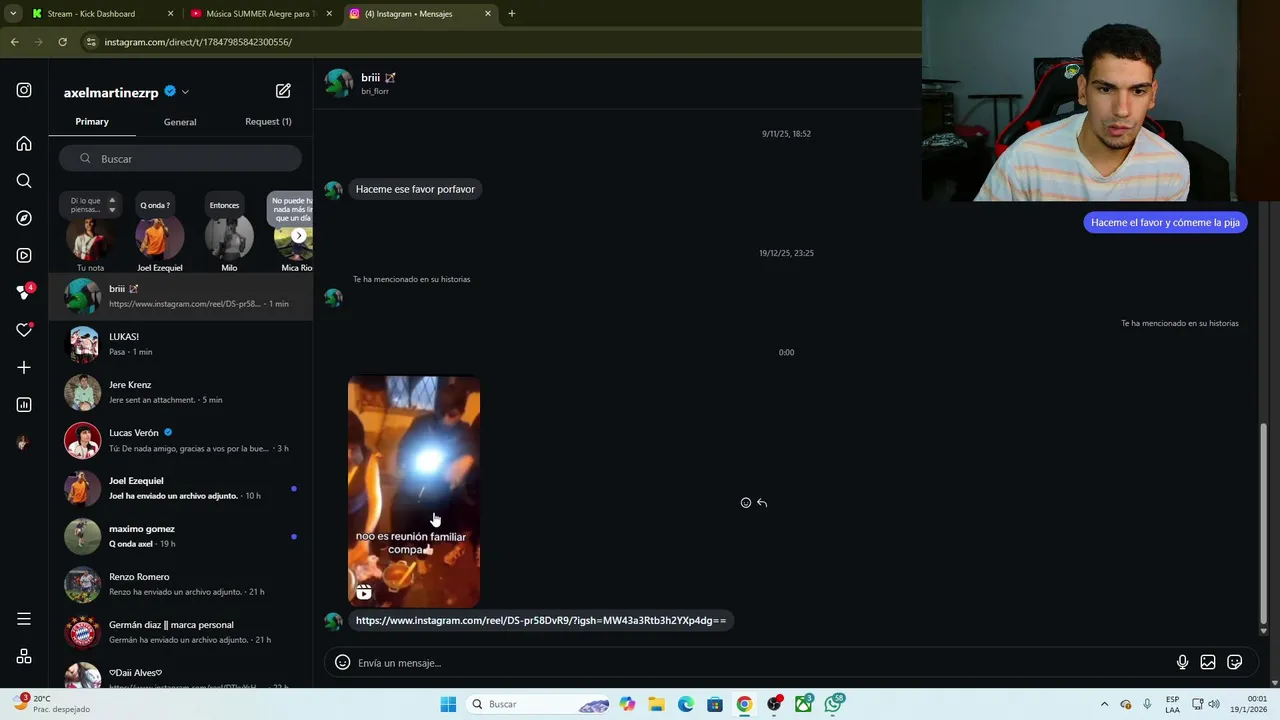Click the sent blue message bubble
Viewport: 1280px width, 720px height.
pos(1165,222)
